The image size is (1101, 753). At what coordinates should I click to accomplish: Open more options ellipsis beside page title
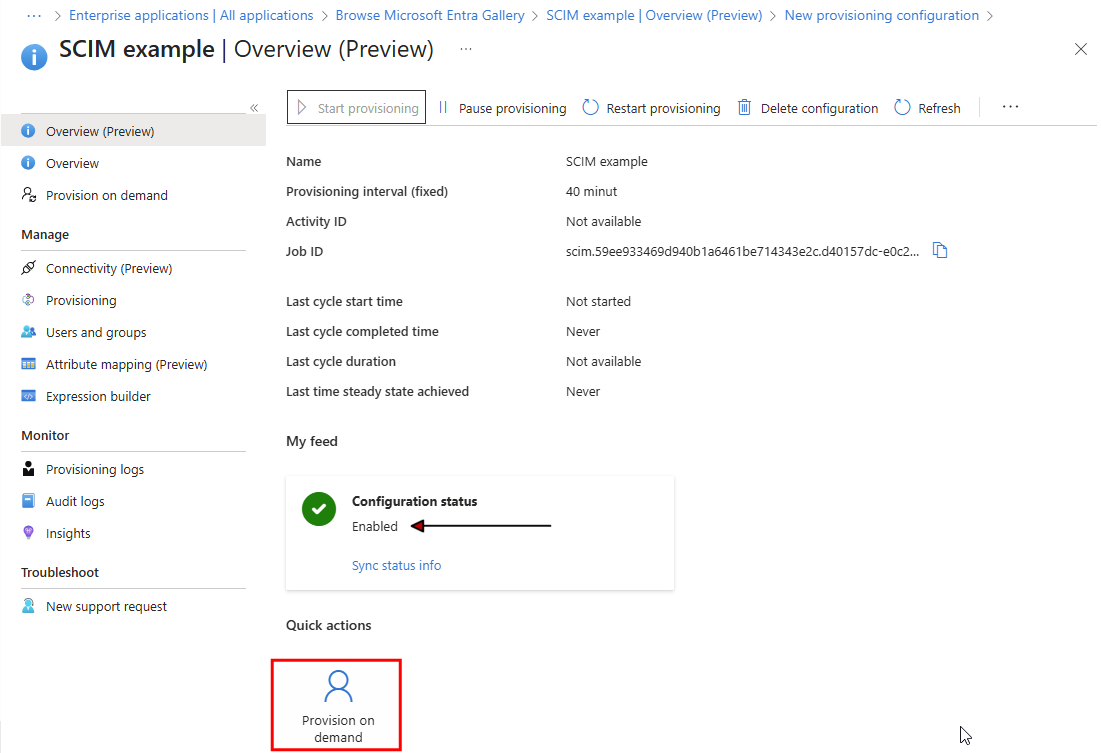pyautogui.click(x=466, y=48)
